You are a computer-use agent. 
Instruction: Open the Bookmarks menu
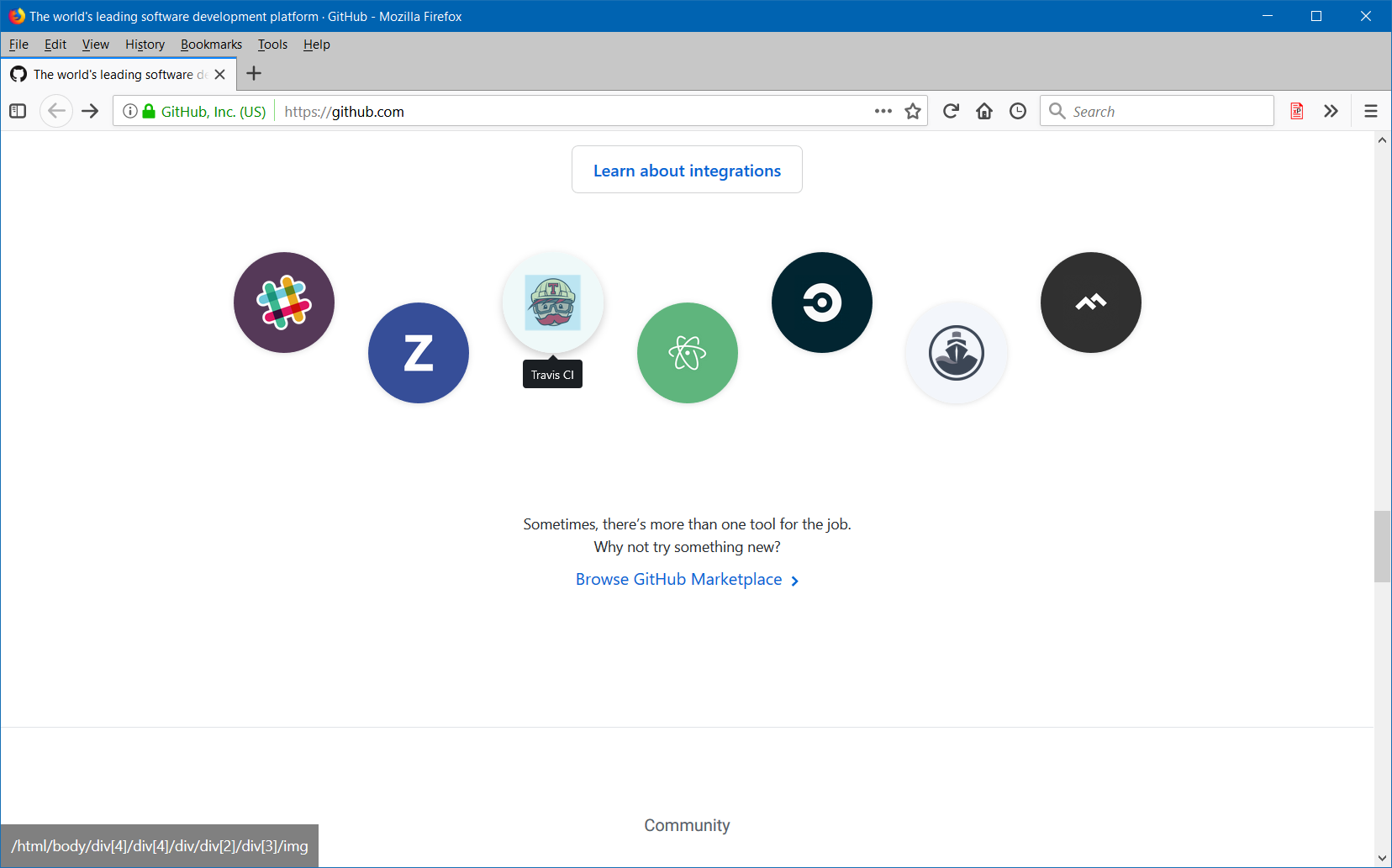211,45
